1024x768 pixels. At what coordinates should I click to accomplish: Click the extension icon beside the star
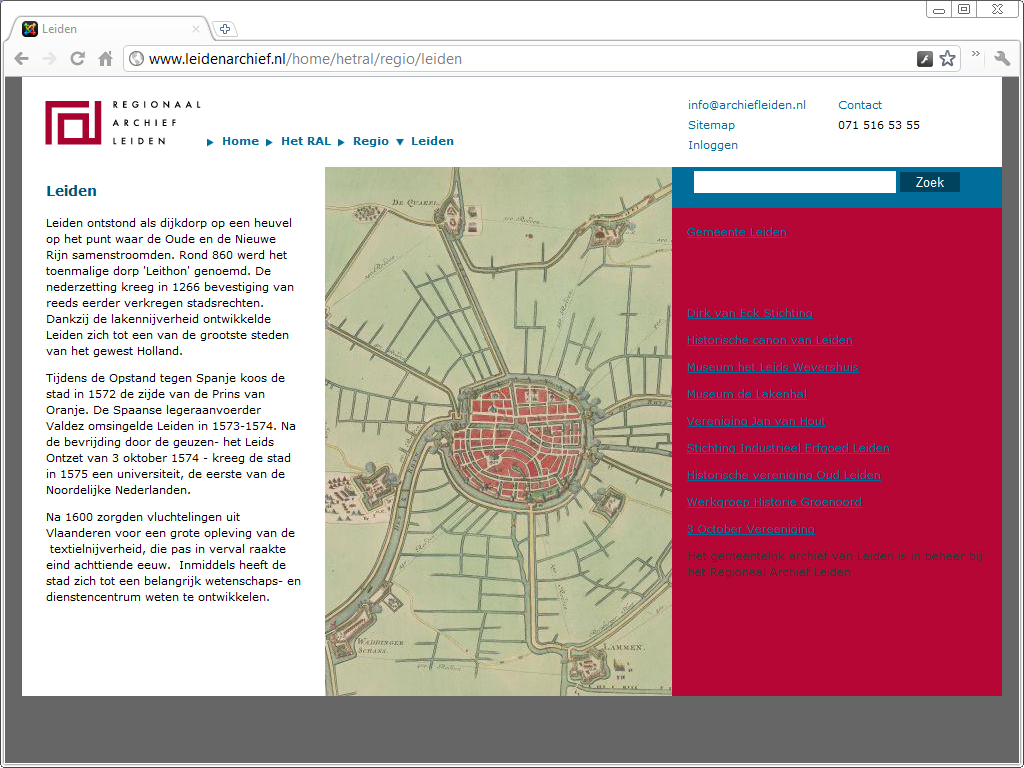coord(925,59)
